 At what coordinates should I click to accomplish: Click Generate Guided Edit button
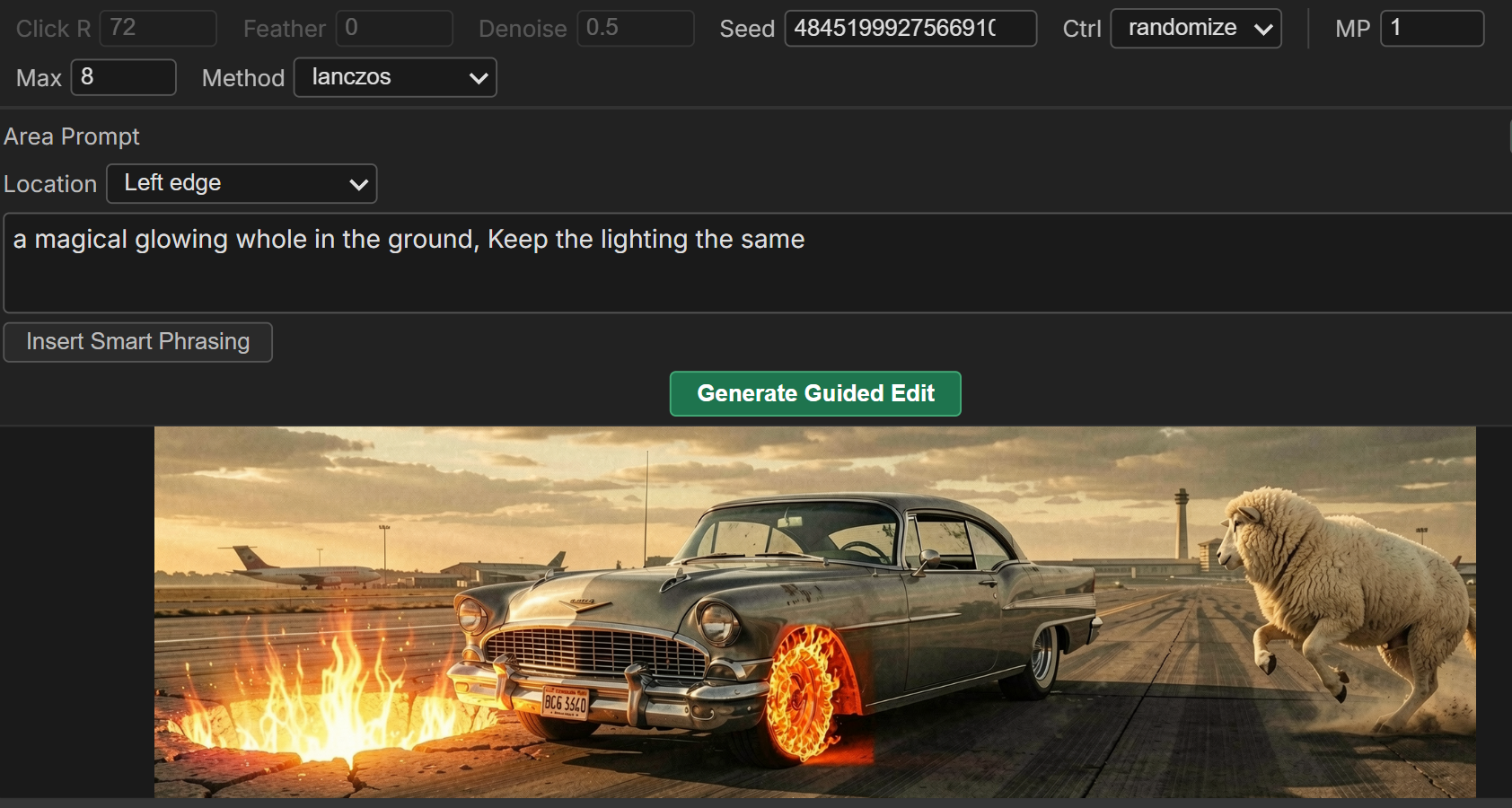pos(815,393)
